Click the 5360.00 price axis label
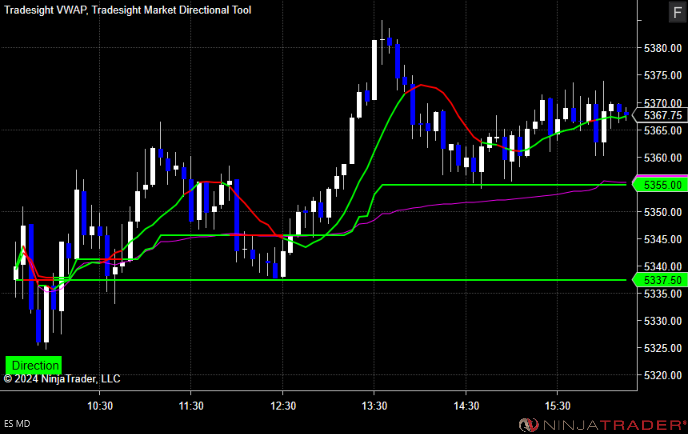The width and height of the screenshot is (688, 434). (663, 158)
